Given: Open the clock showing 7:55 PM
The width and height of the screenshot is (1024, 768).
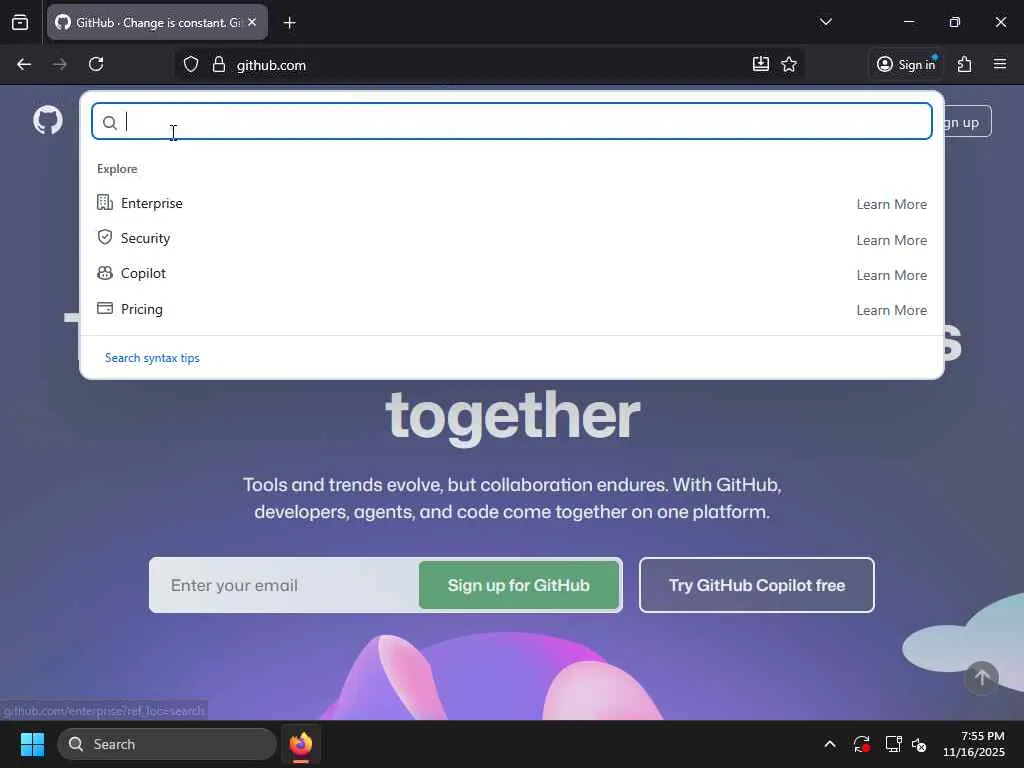Looking at the screenshot, I should (x=974, y=744).
